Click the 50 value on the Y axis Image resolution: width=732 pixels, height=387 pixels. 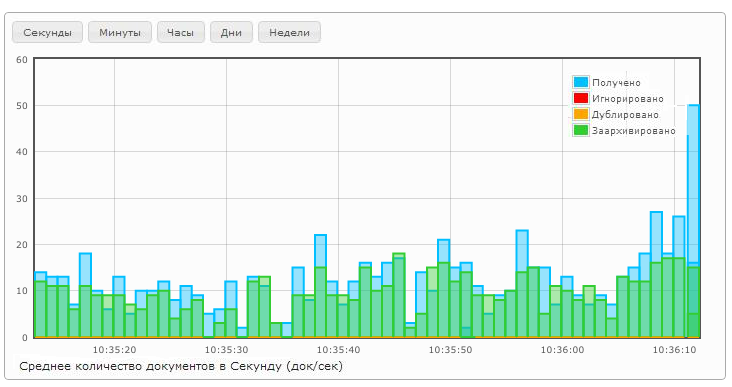[22, 106]
